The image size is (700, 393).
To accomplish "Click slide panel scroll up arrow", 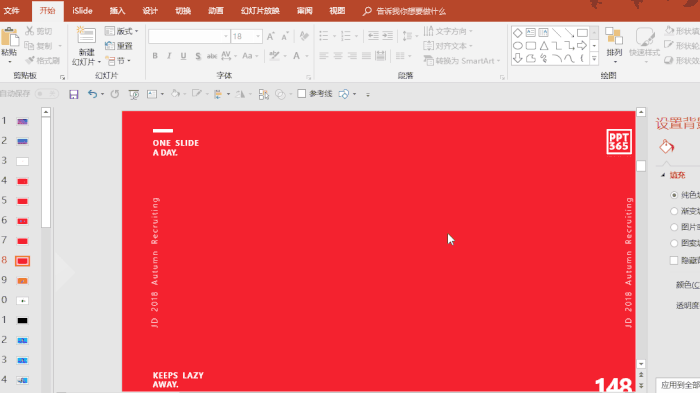I will pyautogui.click(x=46, y=112).
